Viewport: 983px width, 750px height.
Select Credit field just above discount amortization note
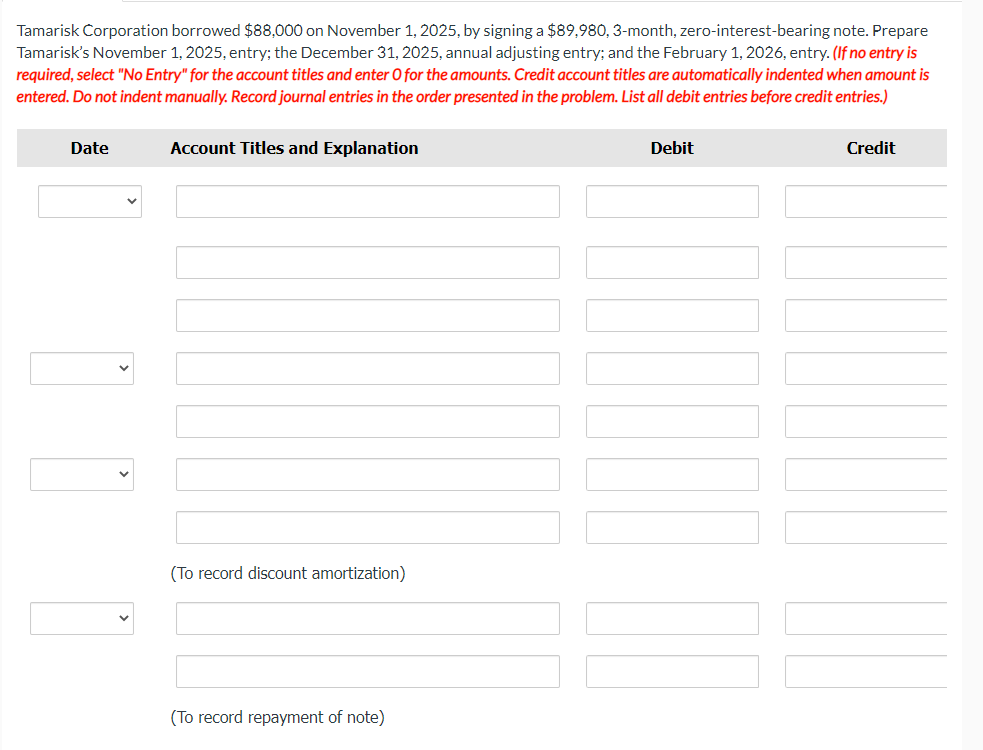coord(866,527)
